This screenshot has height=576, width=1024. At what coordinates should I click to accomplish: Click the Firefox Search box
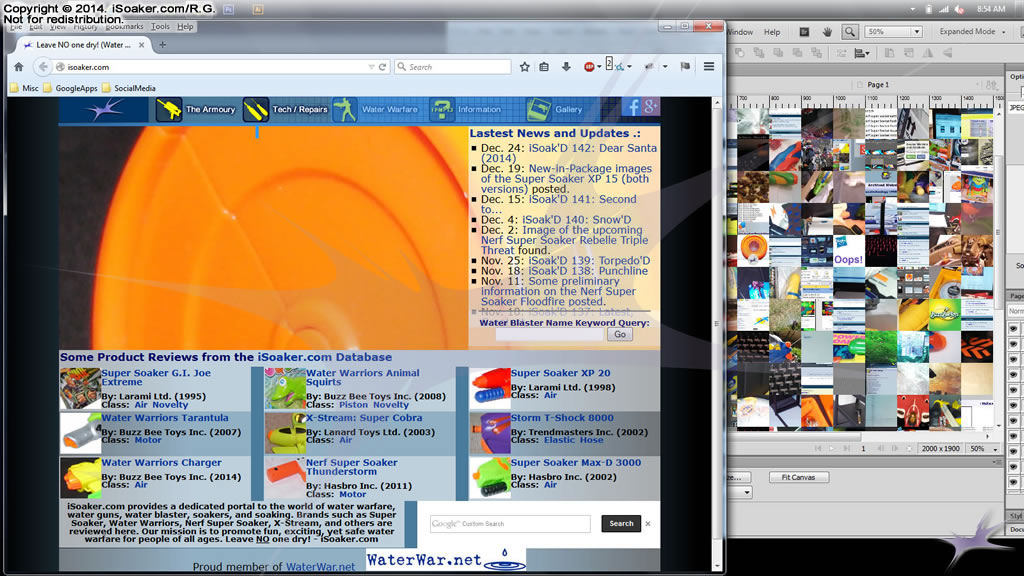[453, 67]
